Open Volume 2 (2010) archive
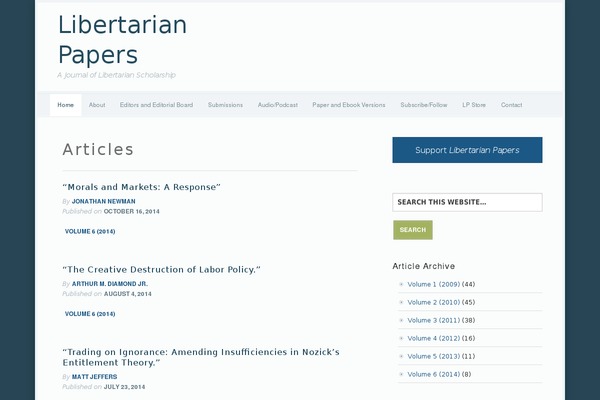 coord(434,302)
